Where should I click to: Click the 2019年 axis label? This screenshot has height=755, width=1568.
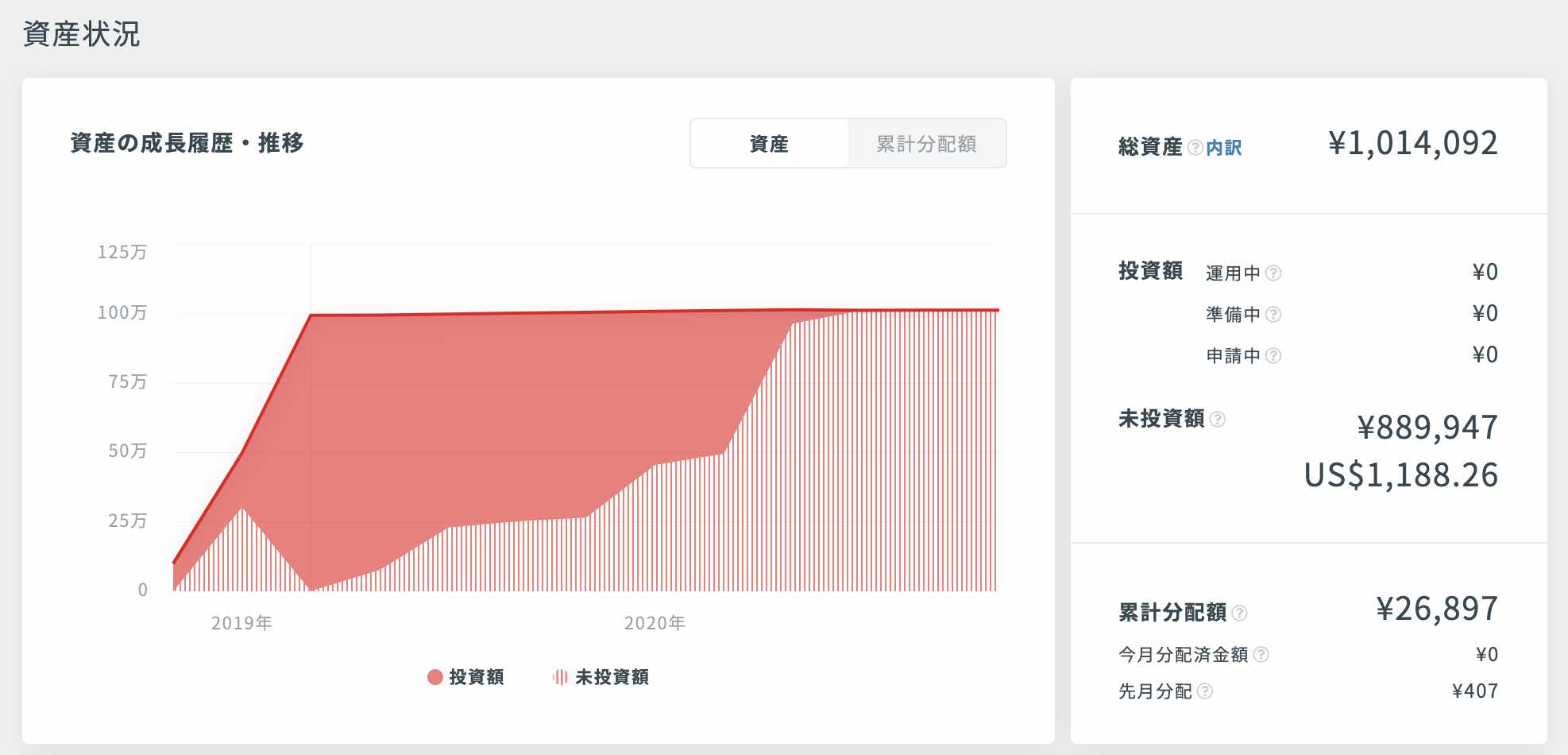pyautogui.click(x=241, y=623)
